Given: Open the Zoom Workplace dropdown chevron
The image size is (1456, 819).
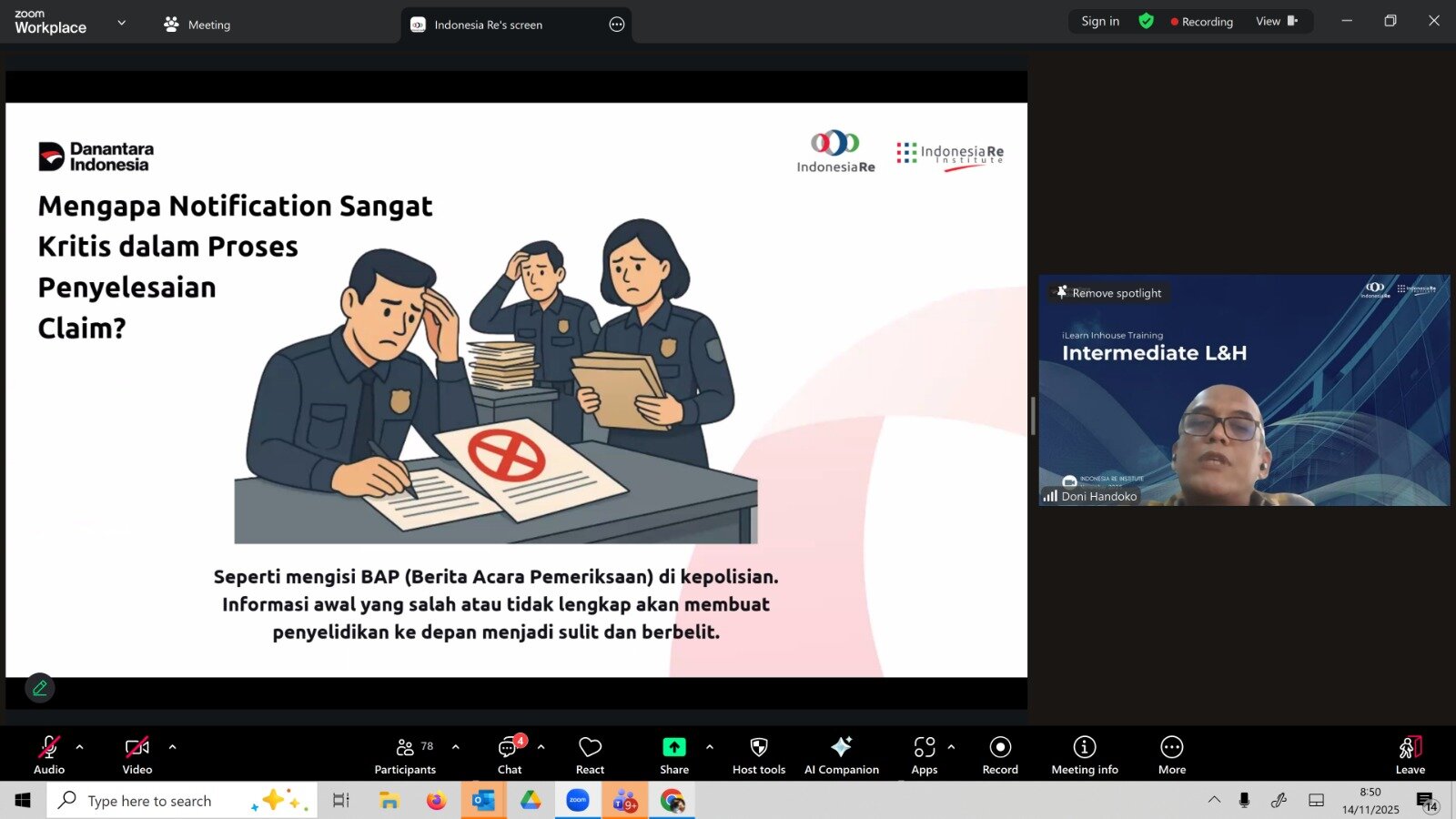Looking at the screenshot, I should [x=121, y=23].
